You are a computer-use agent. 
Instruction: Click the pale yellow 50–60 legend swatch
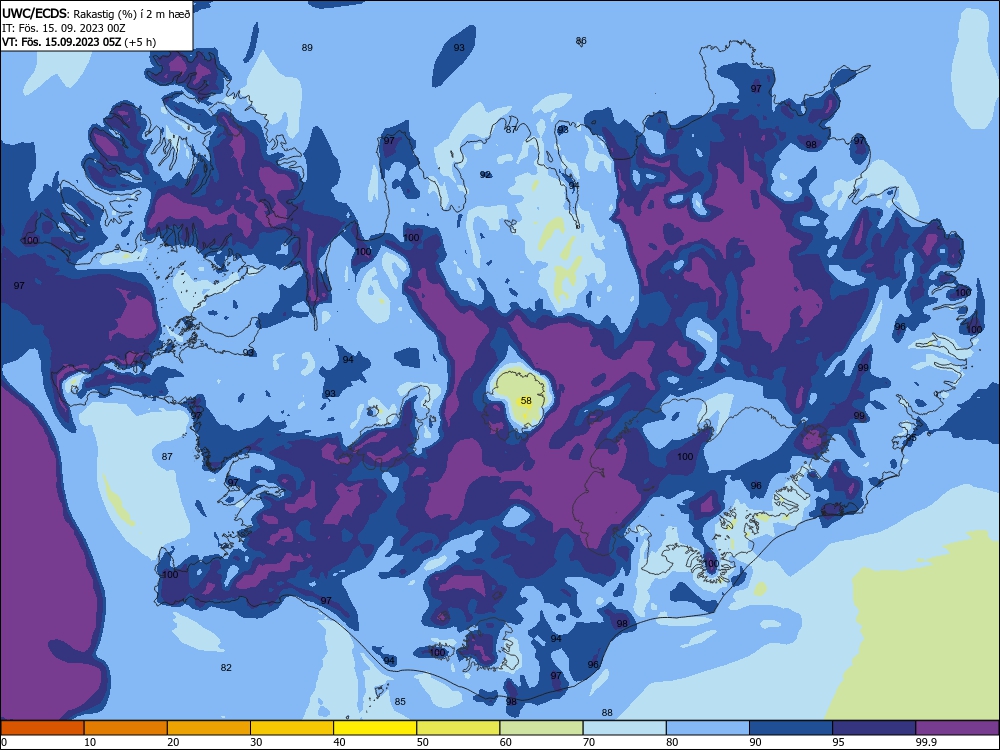click(x=458, y=728)
